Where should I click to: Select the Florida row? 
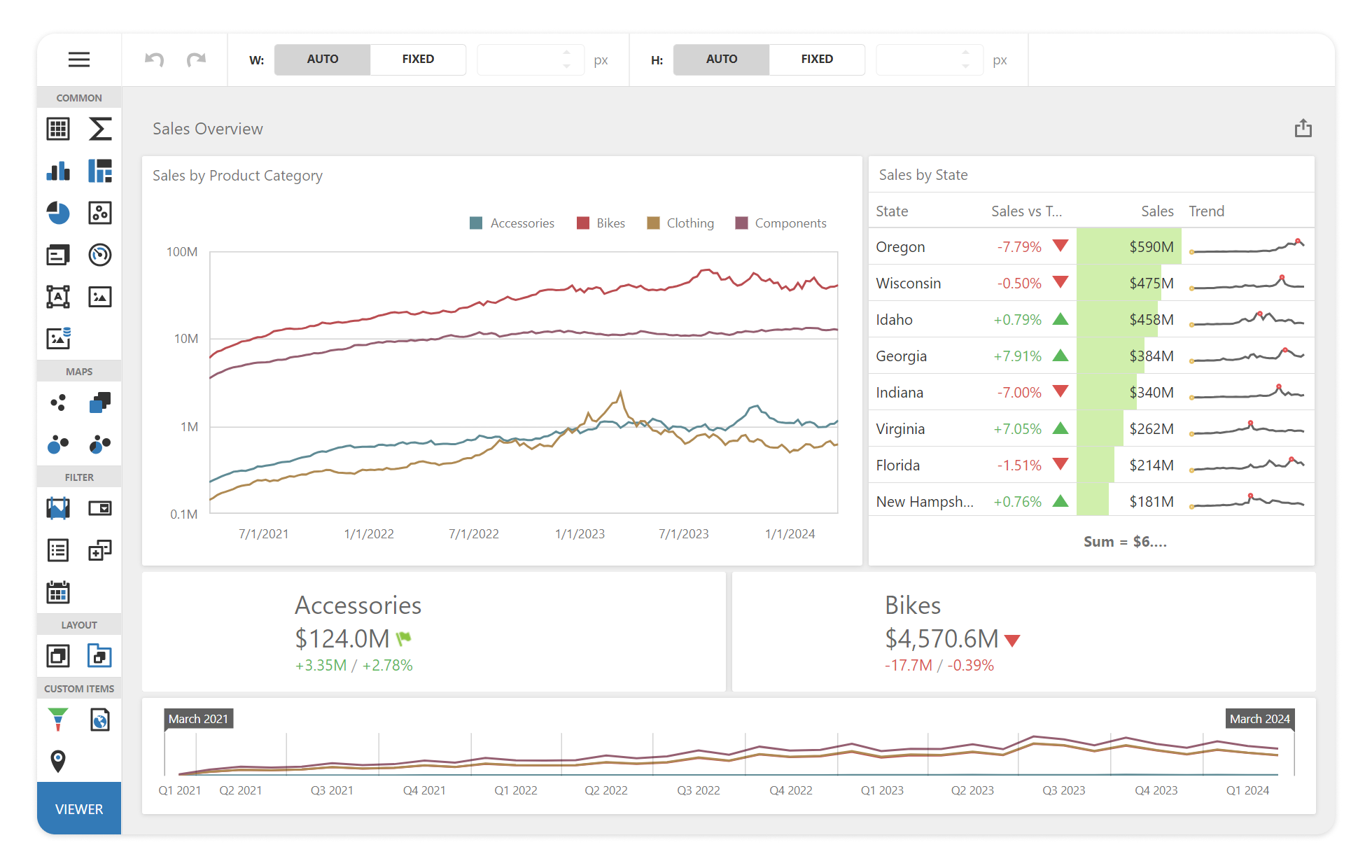1091,465
